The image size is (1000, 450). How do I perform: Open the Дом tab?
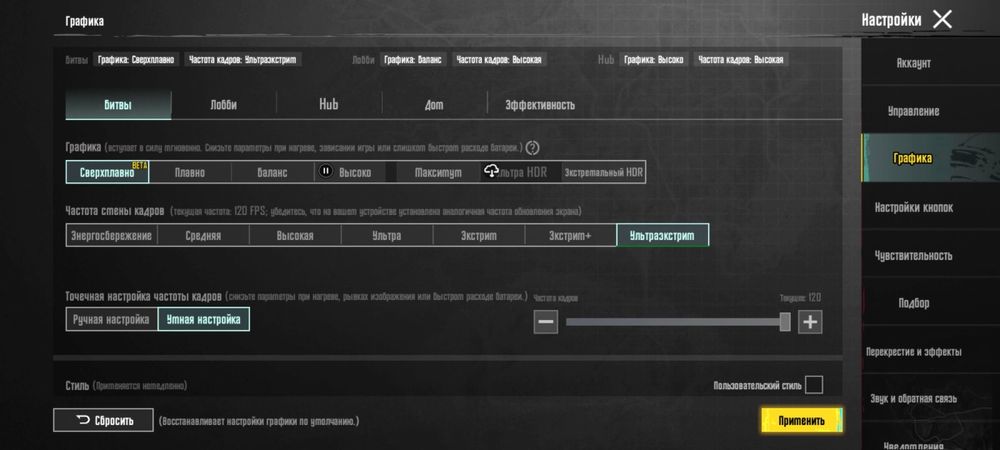tap(434, 105)
